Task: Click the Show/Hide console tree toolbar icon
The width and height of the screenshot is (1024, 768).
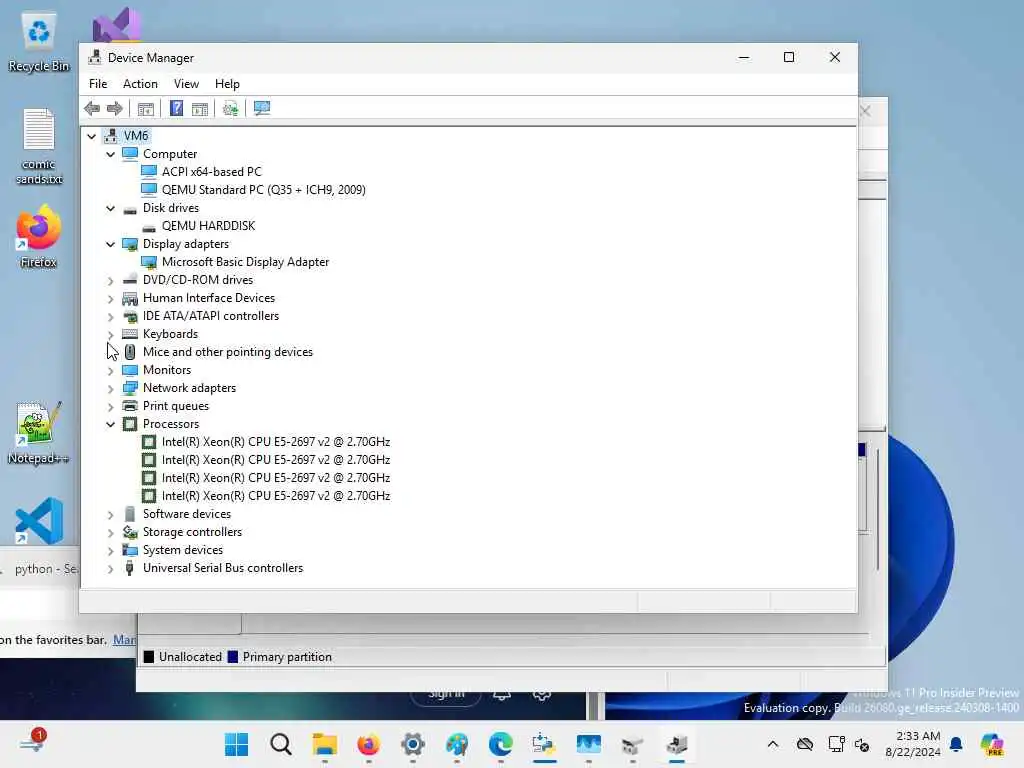Action: point(146,108)
